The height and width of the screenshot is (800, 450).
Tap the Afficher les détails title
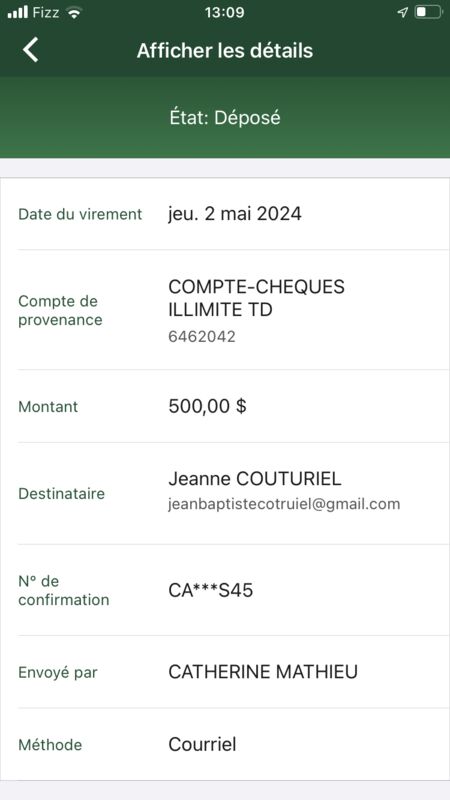(x=225, y=51)
